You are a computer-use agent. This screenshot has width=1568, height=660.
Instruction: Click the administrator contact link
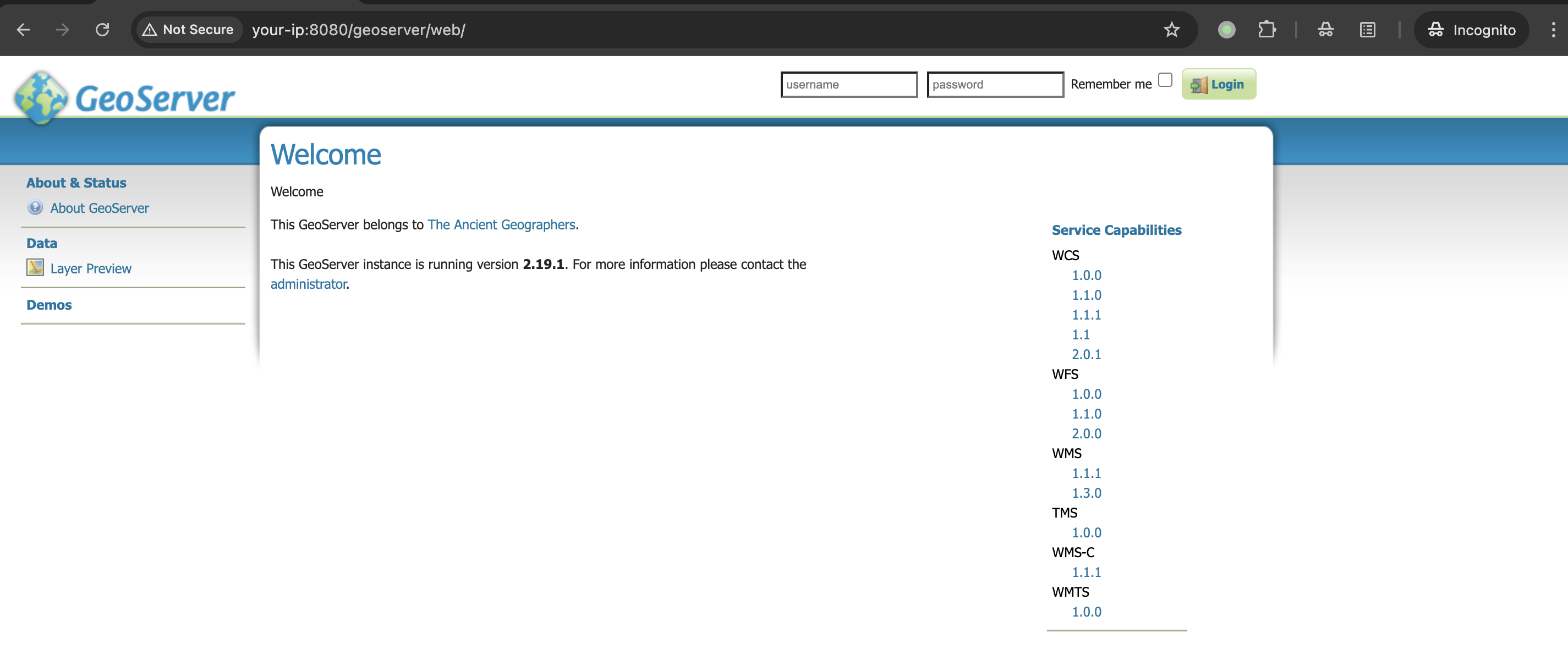click(309, 284)
